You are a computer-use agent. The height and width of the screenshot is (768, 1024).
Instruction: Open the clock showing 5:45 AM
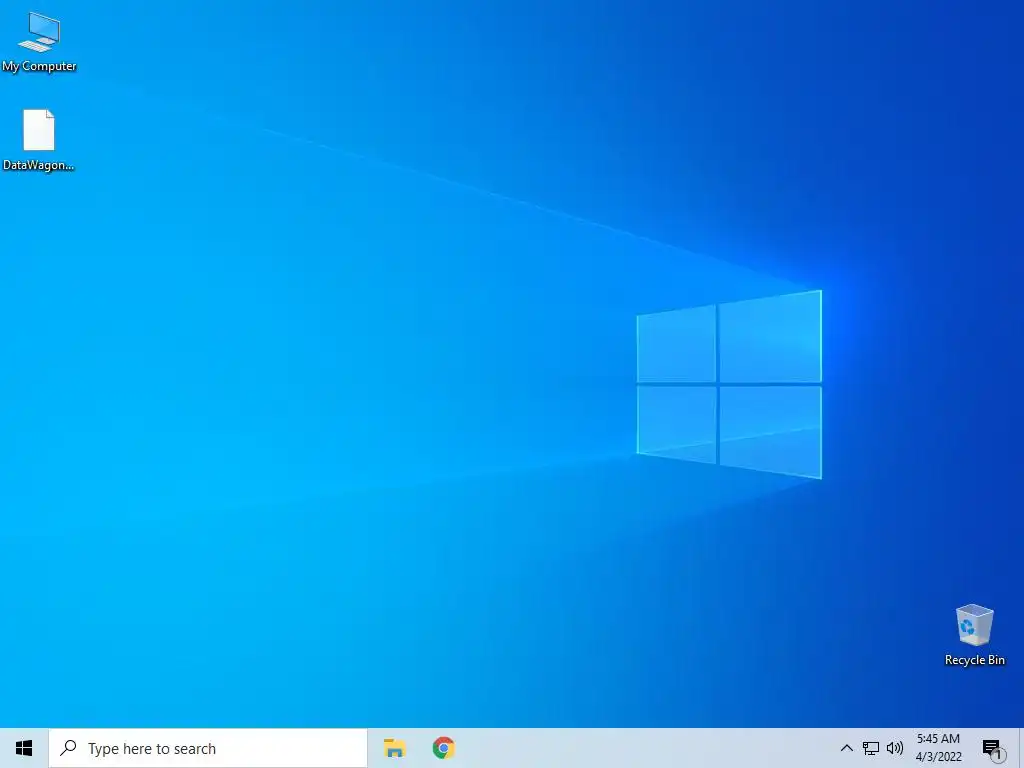pyautogui.click(x=938, y=748)
